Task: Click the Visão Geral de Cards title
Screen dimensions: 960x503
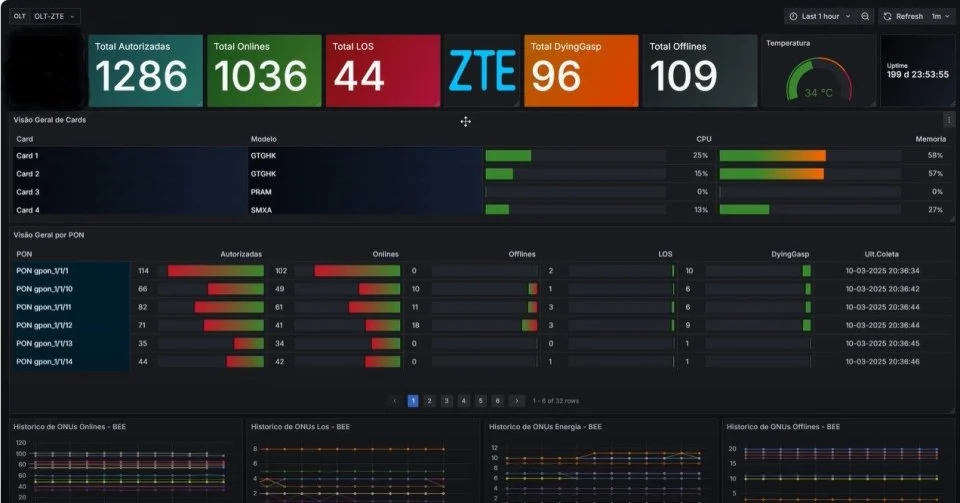Action: (50, 120)
